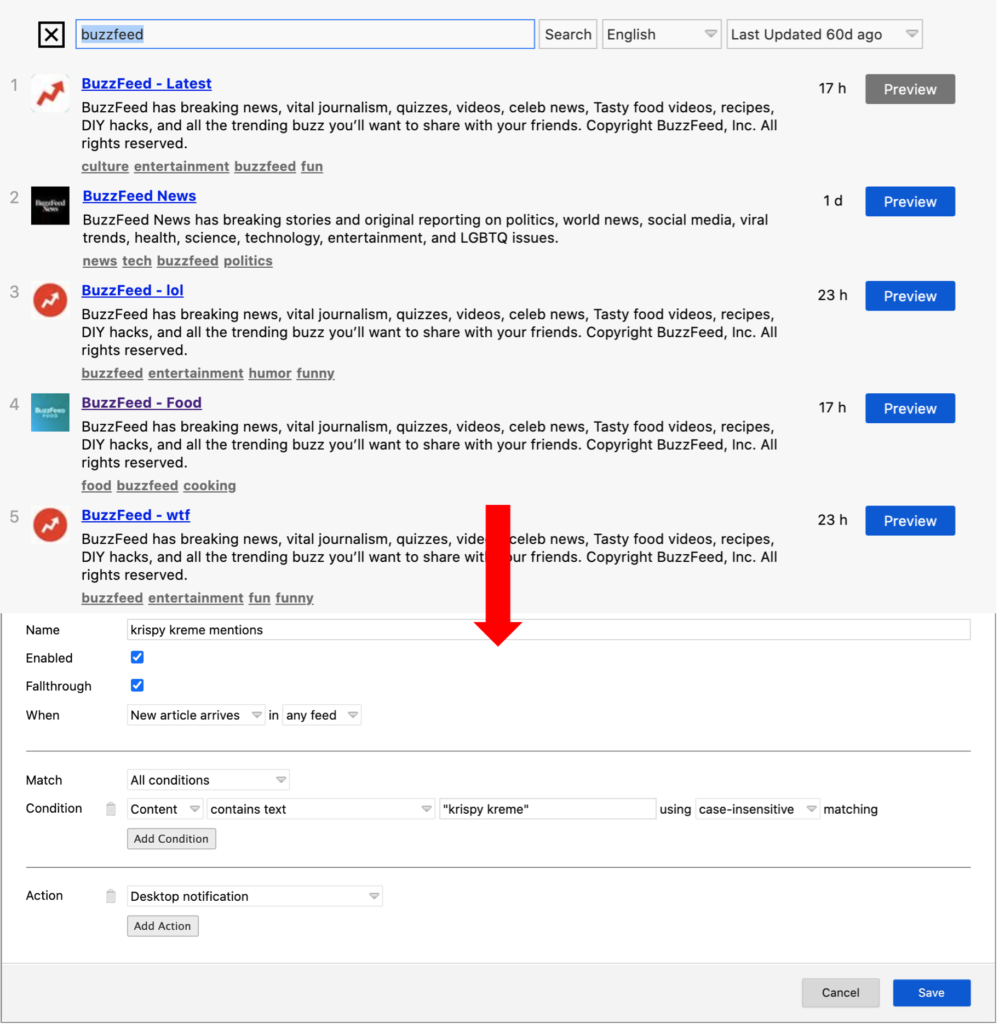The image size is (999, 1024).
Task: Open the English language dropdown
Action: pos(661,34)
